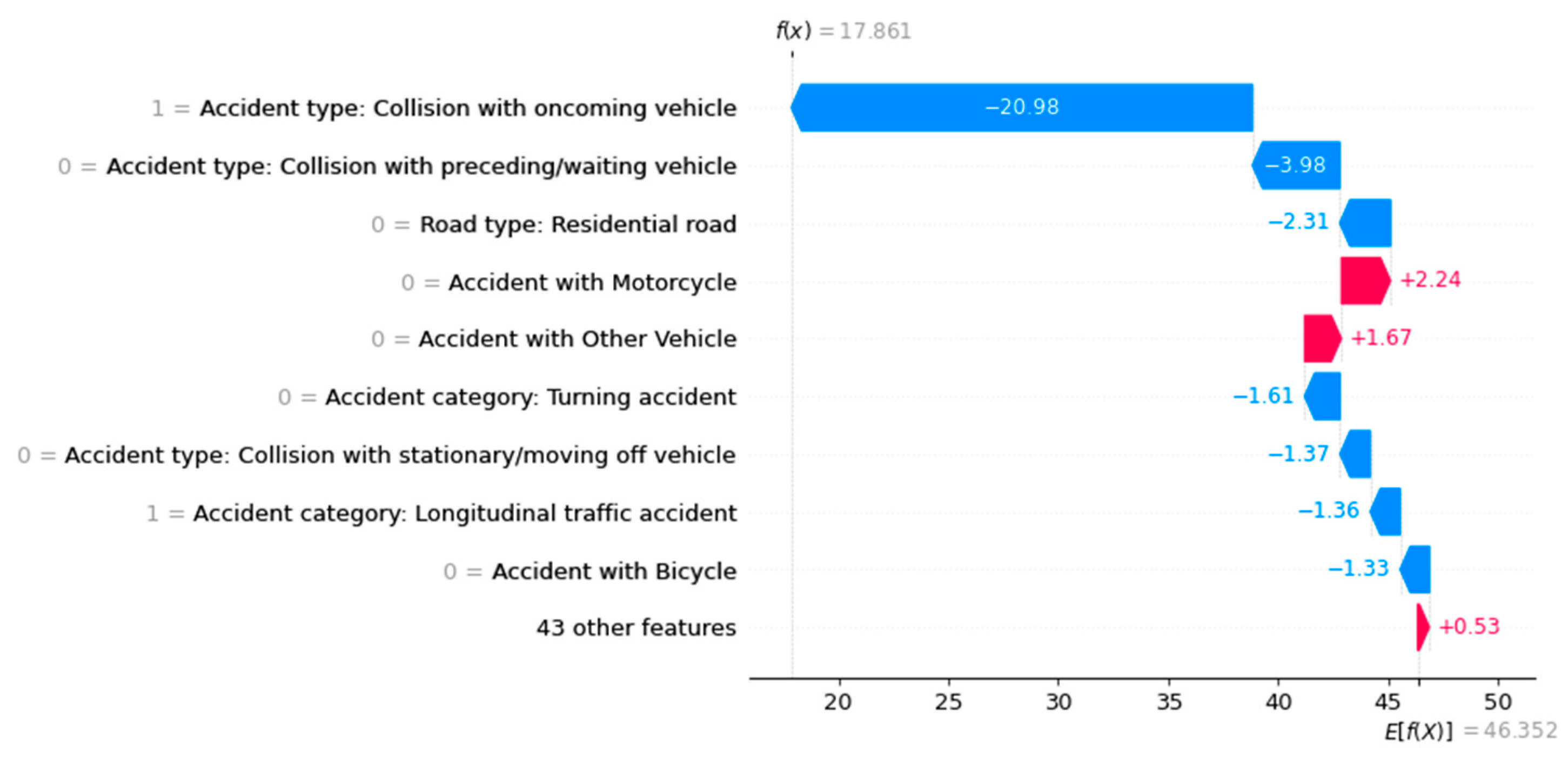This screenshot has height=769, width=1568.
Task: Click the blue stationary vehicle bar
Action: [x=1357, y=454]
